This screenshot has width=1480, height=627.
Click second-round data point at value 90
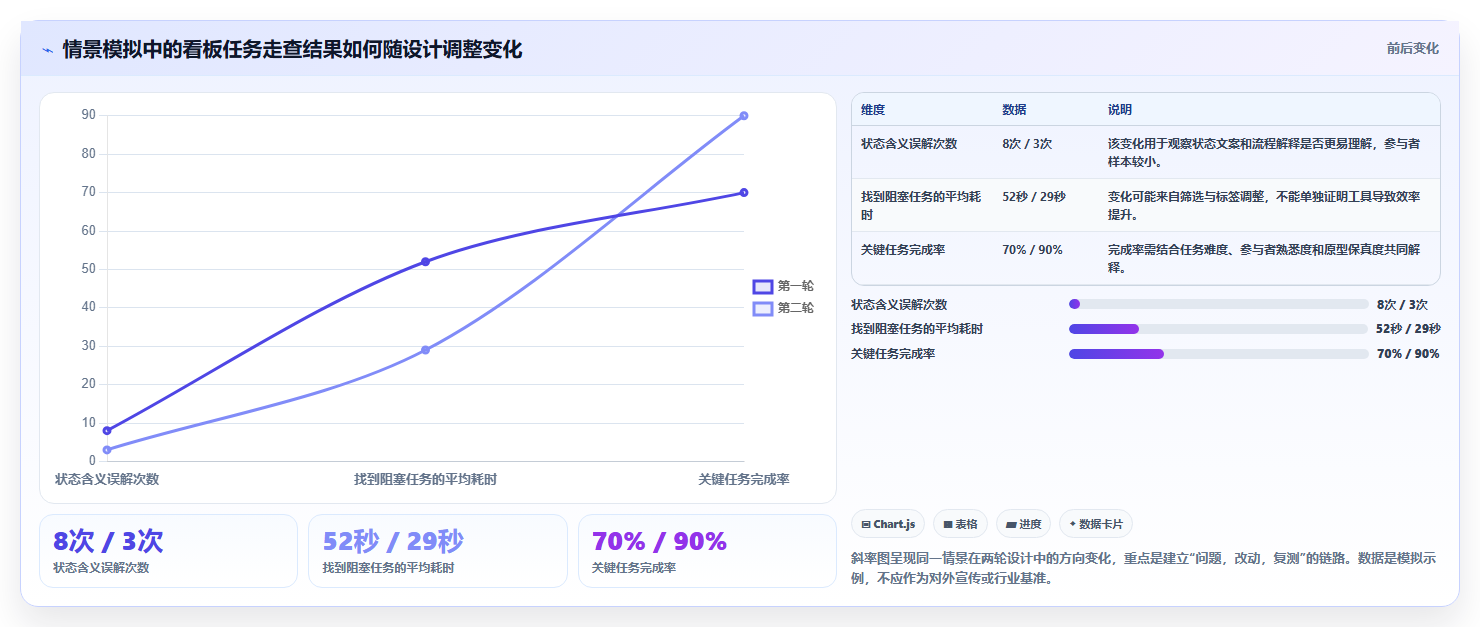click(744, 116)
